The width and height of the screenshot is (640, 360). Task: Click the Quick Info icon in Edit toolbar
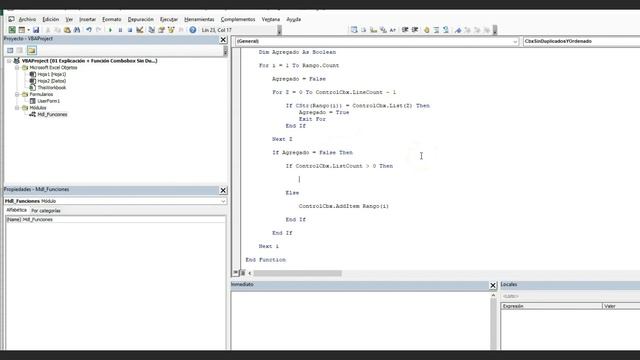(x=373, y=30)
